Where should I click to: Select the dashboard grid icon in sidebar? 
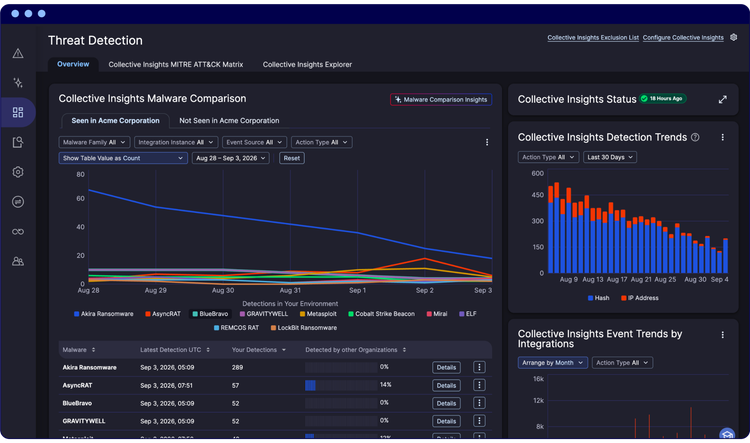pos(18,112)
